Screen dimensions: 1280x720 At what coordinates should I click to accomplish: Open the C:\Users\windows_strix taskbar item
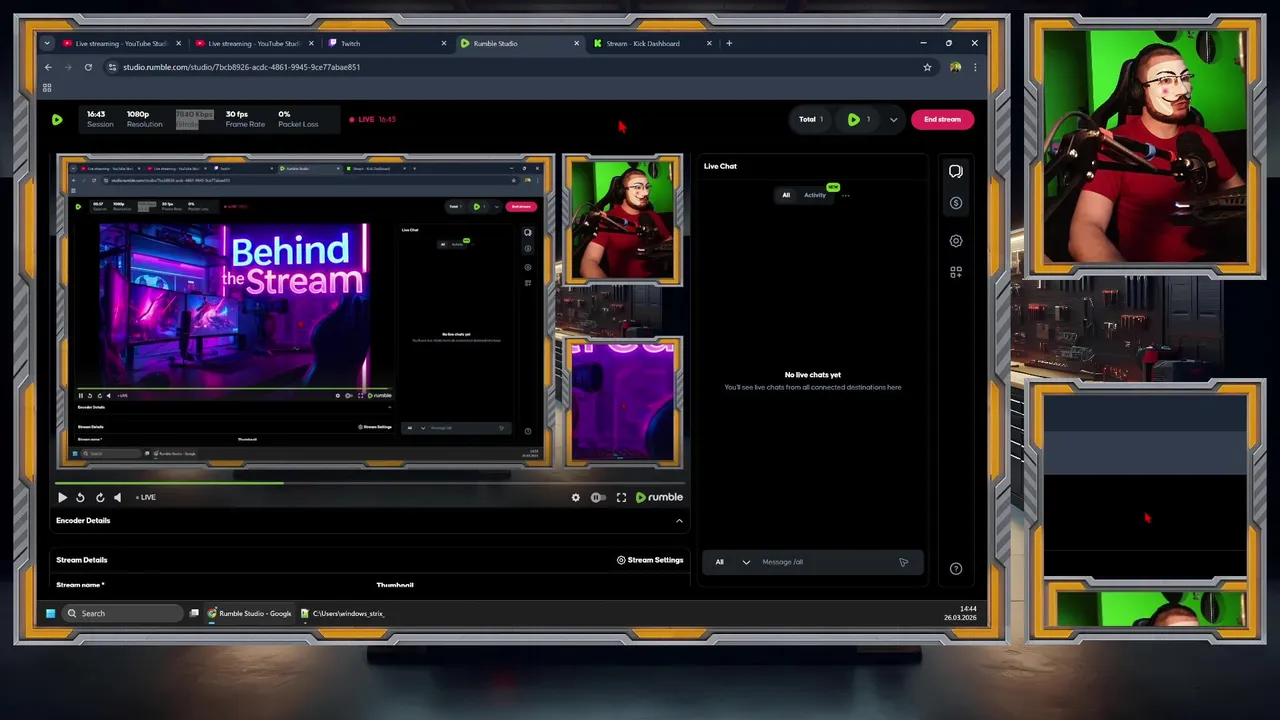coord(342,613)
